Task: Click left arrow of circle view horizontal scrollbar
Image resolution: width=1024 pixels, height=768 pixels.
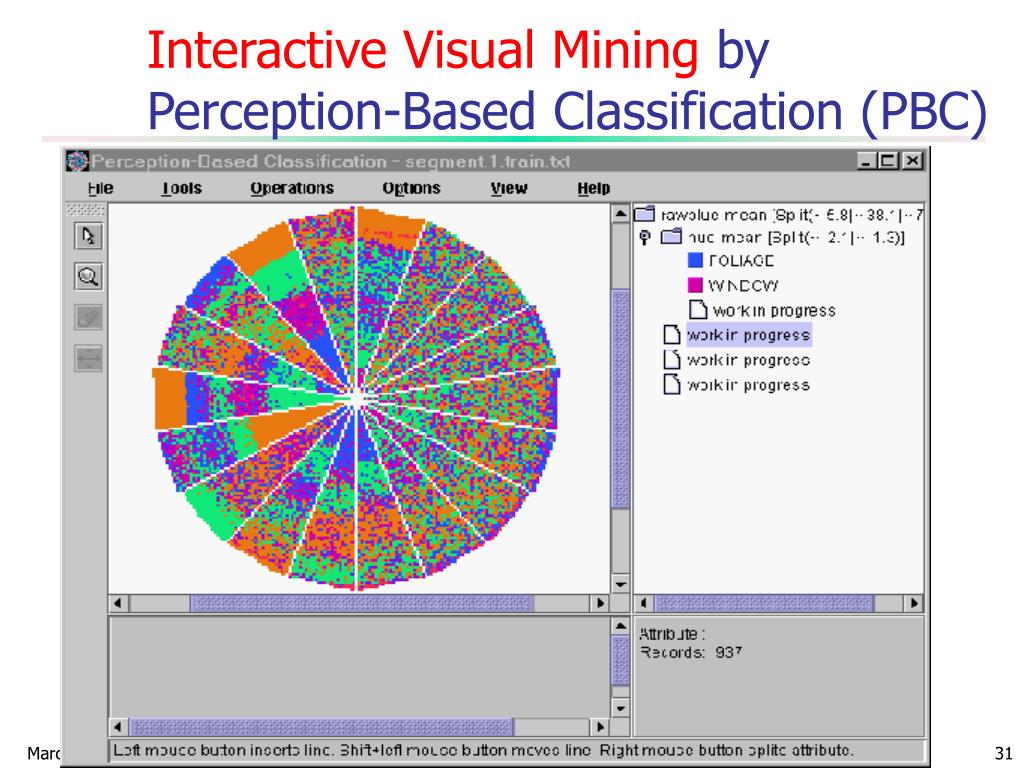Action: point(118,603)
